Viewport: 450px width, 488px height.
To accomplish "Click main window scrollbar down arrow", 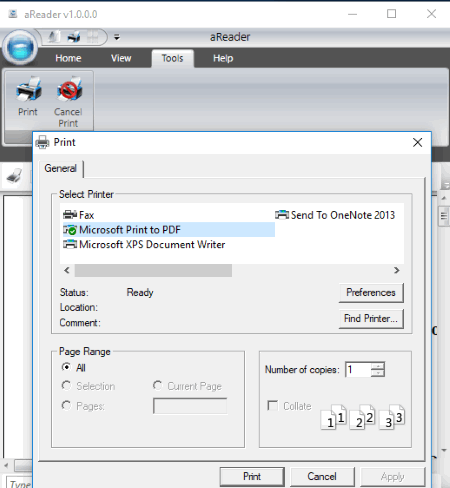I will (444, 450).
